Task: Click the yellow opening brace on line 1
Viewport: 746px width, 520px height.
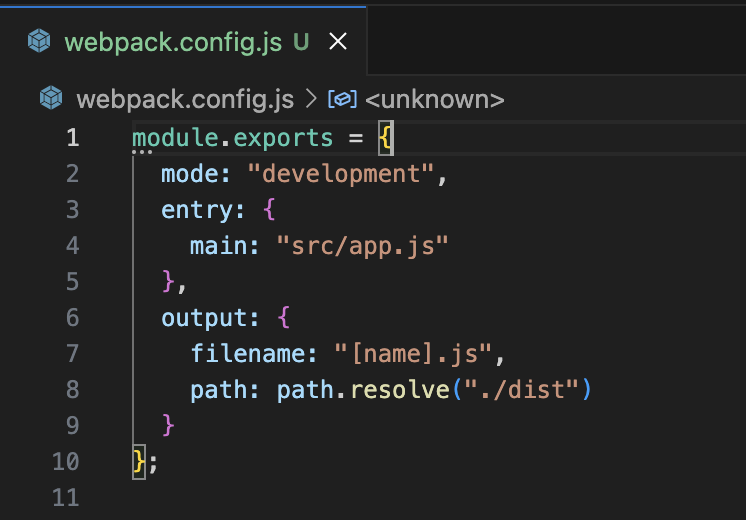Action: pyautogui.click(x=385, y=138)
